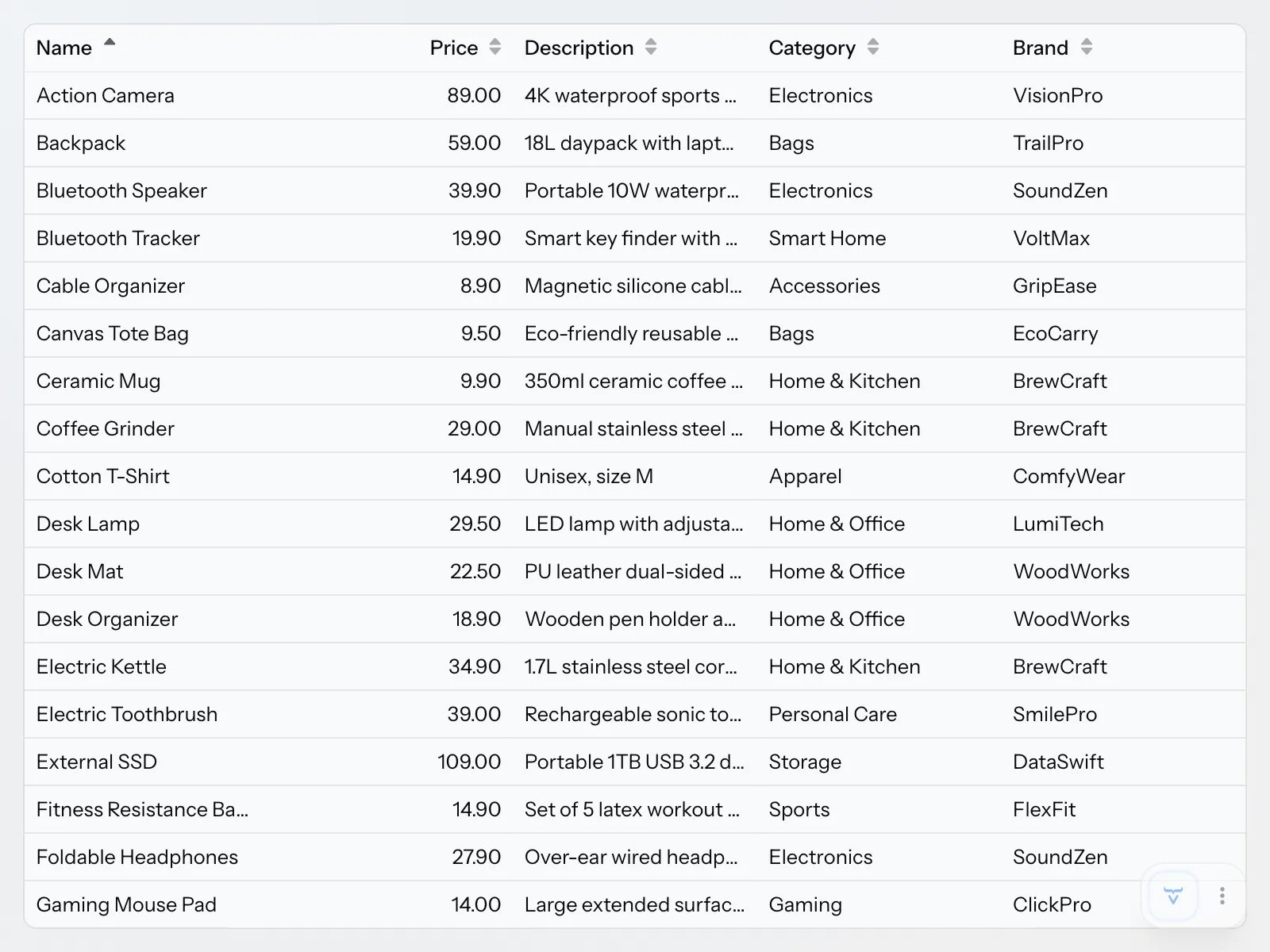Select the Desk Mat product name
This screenshot has width=1270, height=952.
(x=80, y=571)
